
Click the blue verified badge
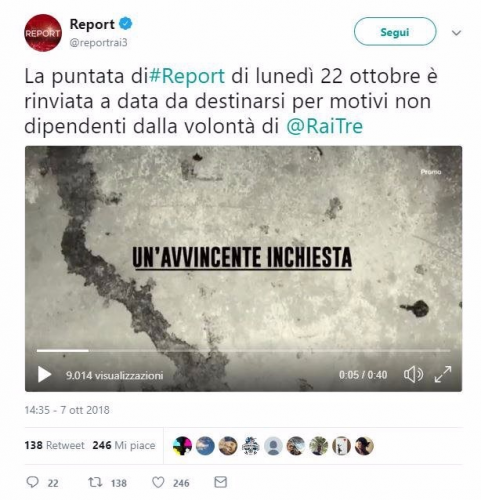(x=126, y=24)
